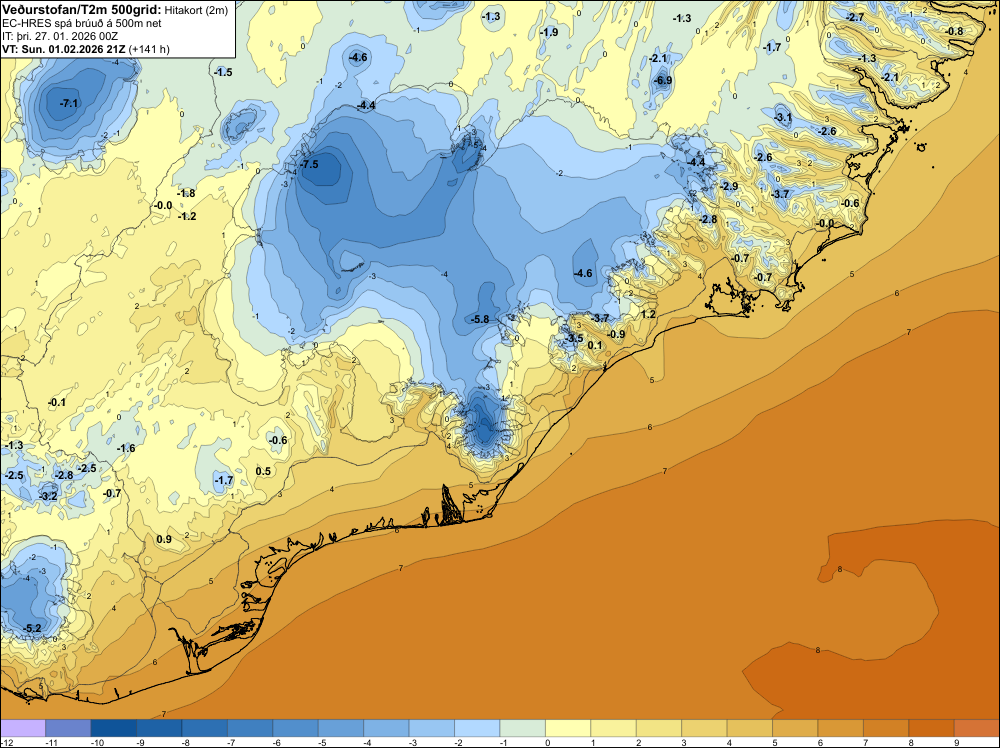Click the legend tick label '-12'
1000x748 pixels.
pos(6,742)
